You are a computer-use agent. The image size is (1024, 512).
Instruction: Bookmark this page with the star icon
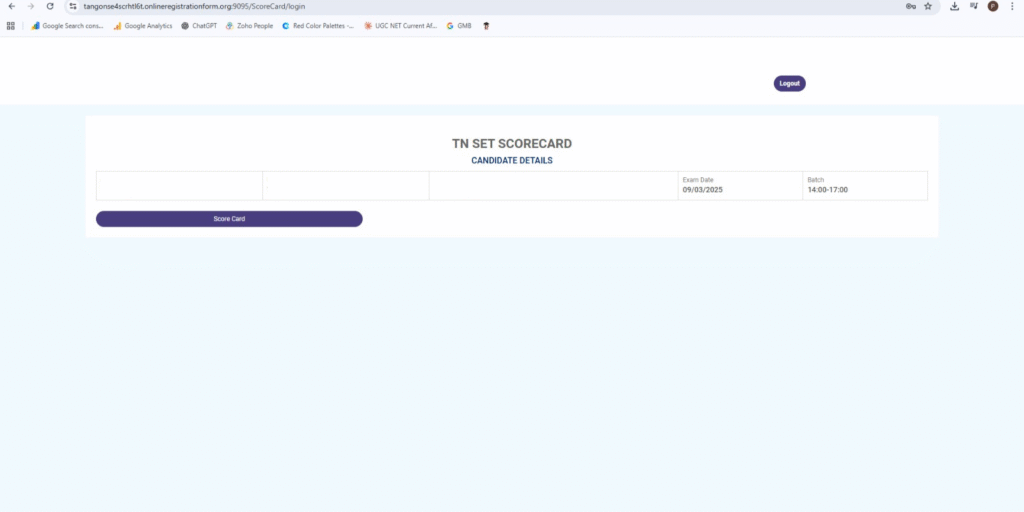(928, 6)
